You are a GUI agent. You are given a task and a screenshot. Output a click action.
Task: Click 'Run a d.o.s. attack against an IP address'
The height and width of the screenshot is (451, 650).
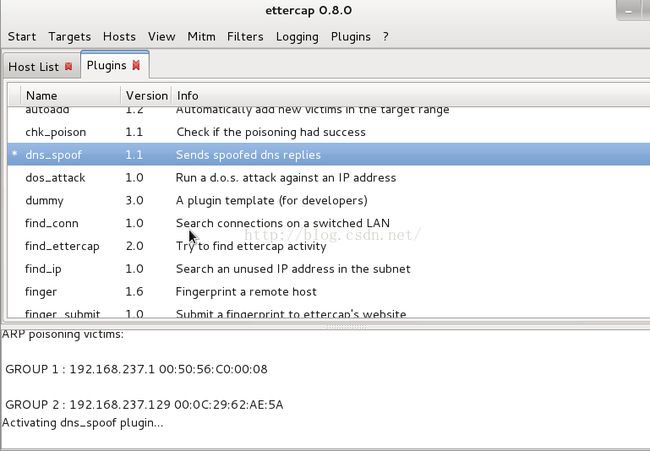286,178
